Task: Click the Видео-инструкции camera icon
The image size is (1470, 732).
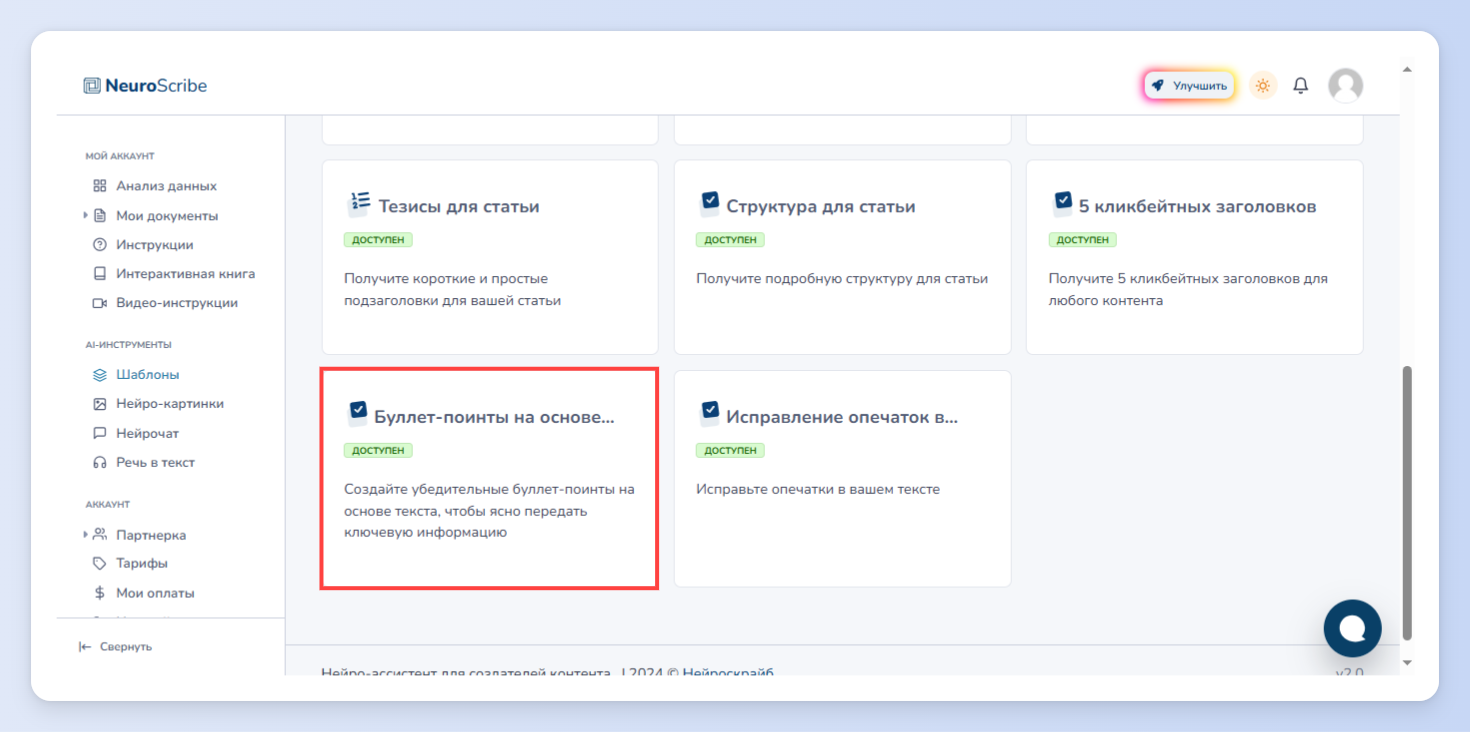Action: 99,303
